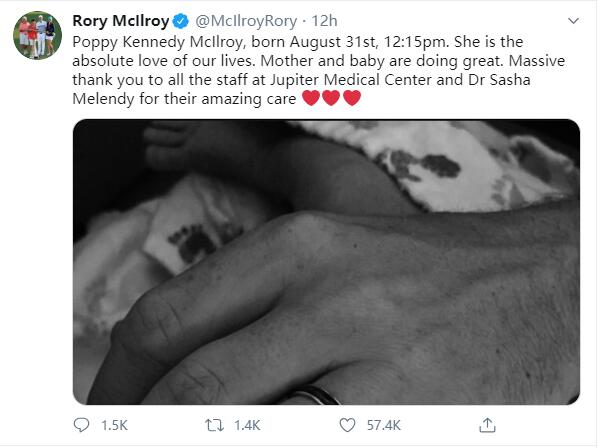Open the Rory McIlroy display name link
The image size is (598, 448).
121,21
